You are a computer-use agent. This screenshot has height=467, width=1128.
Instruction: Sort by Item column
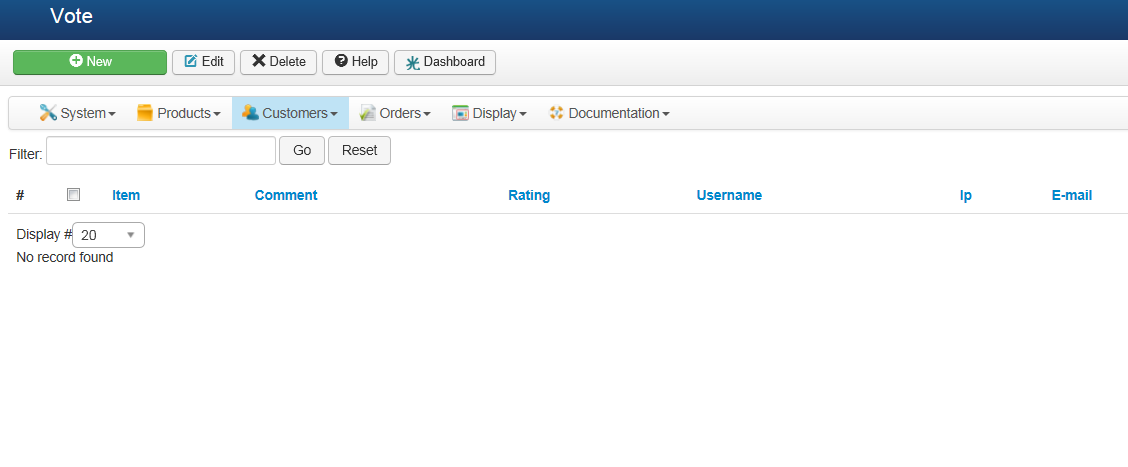126,195
